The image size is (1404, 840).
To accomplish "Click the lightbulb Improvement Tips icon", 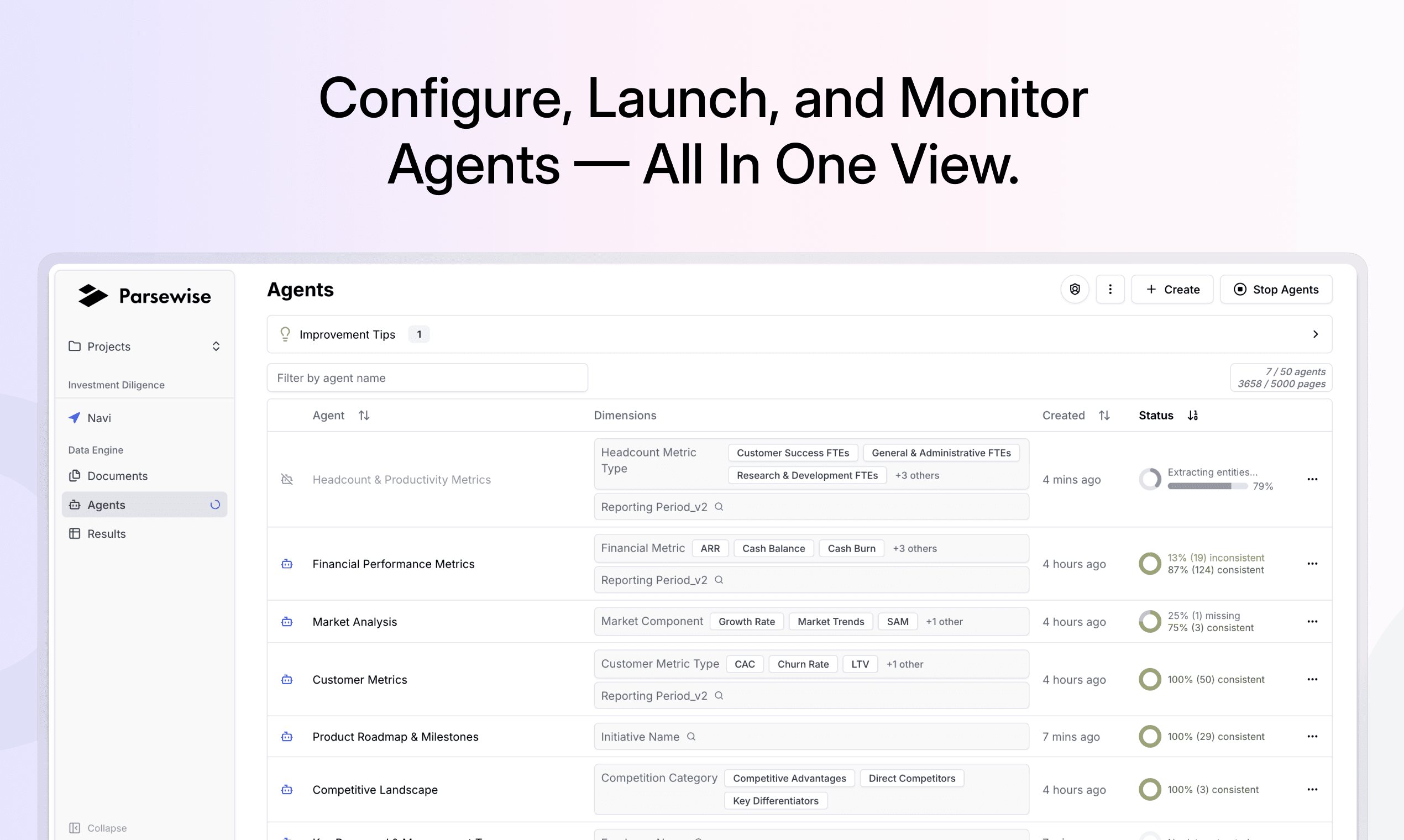I will click(285, 334).
